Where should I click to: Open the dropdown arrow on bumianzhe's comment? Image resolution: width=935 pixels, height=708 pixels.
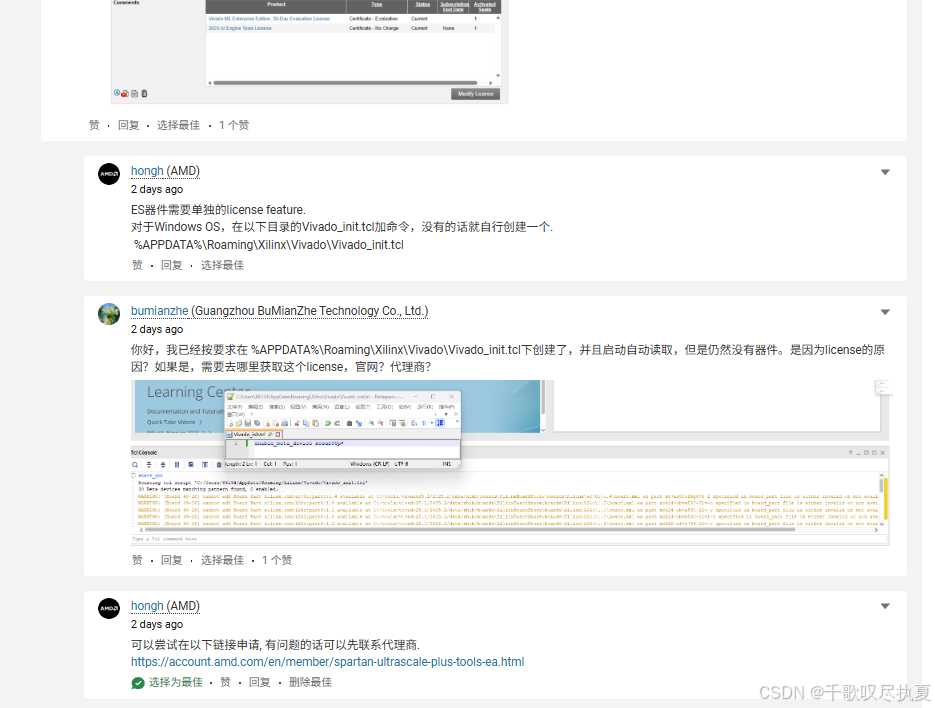[886, 313]
